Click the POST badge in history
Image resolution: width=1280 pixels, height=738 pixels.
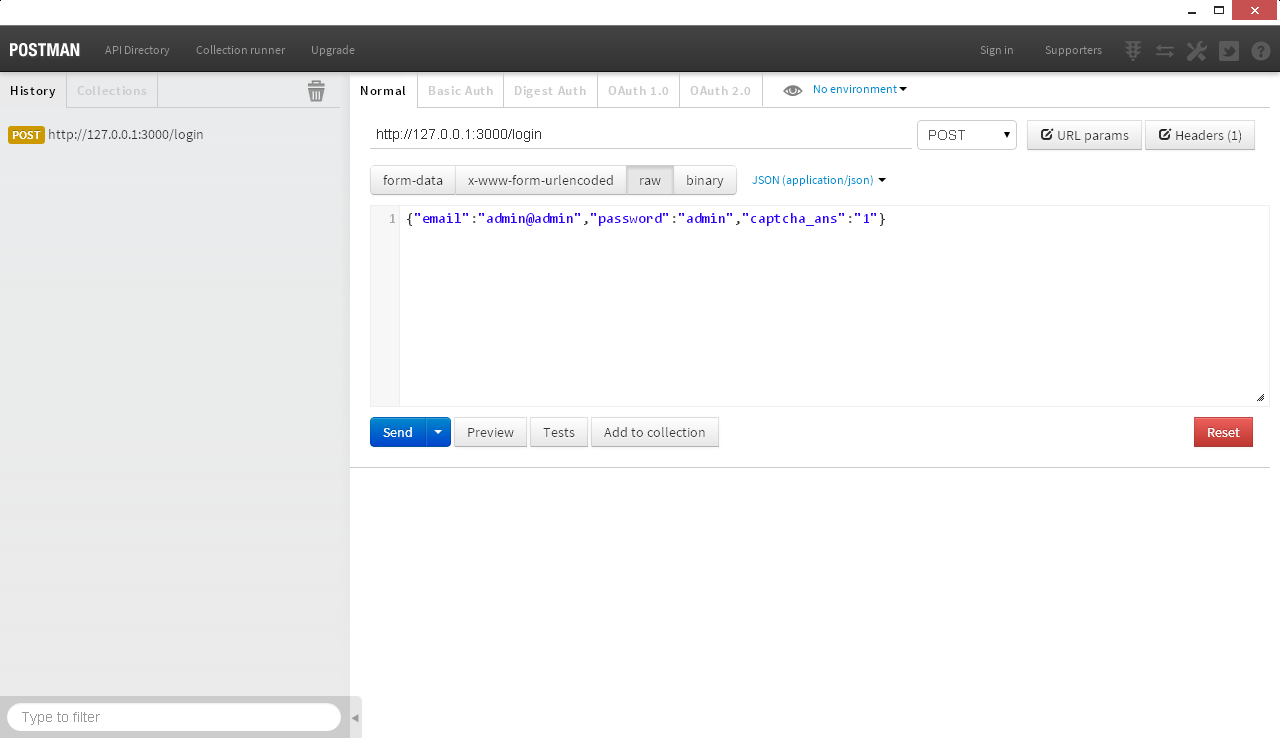click(26, 135)
